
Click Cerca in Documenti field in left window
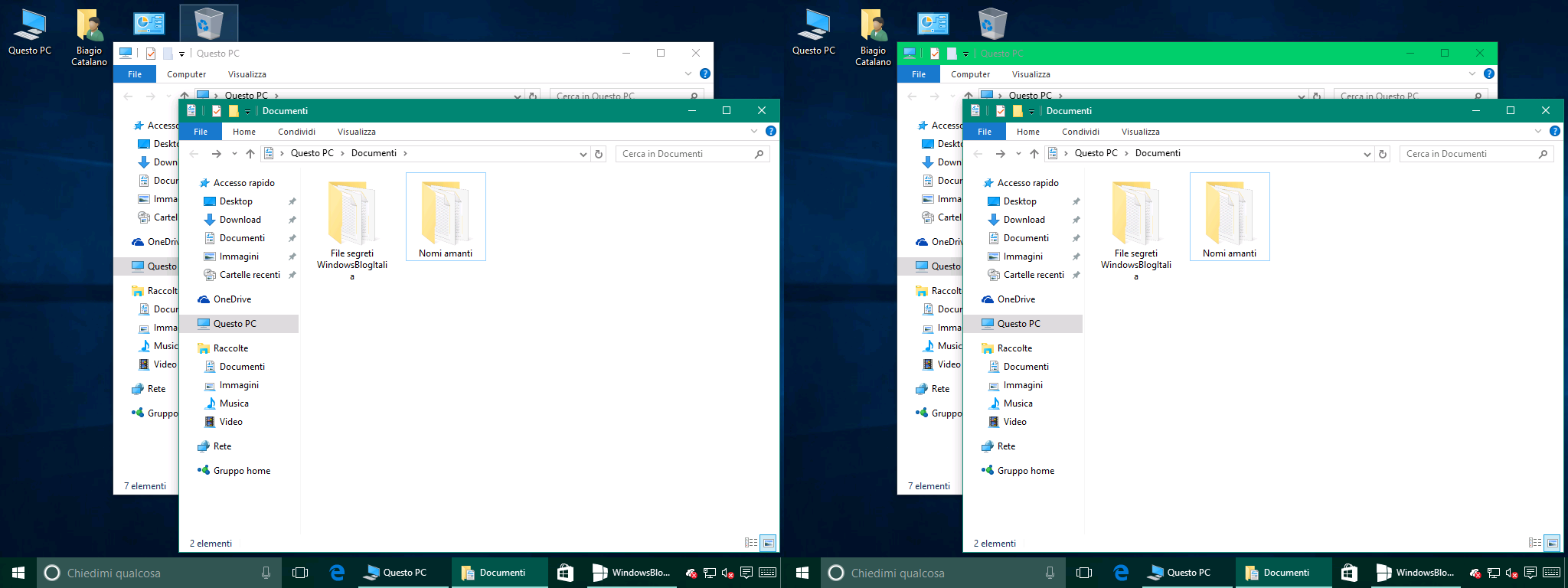click(693, 154)
